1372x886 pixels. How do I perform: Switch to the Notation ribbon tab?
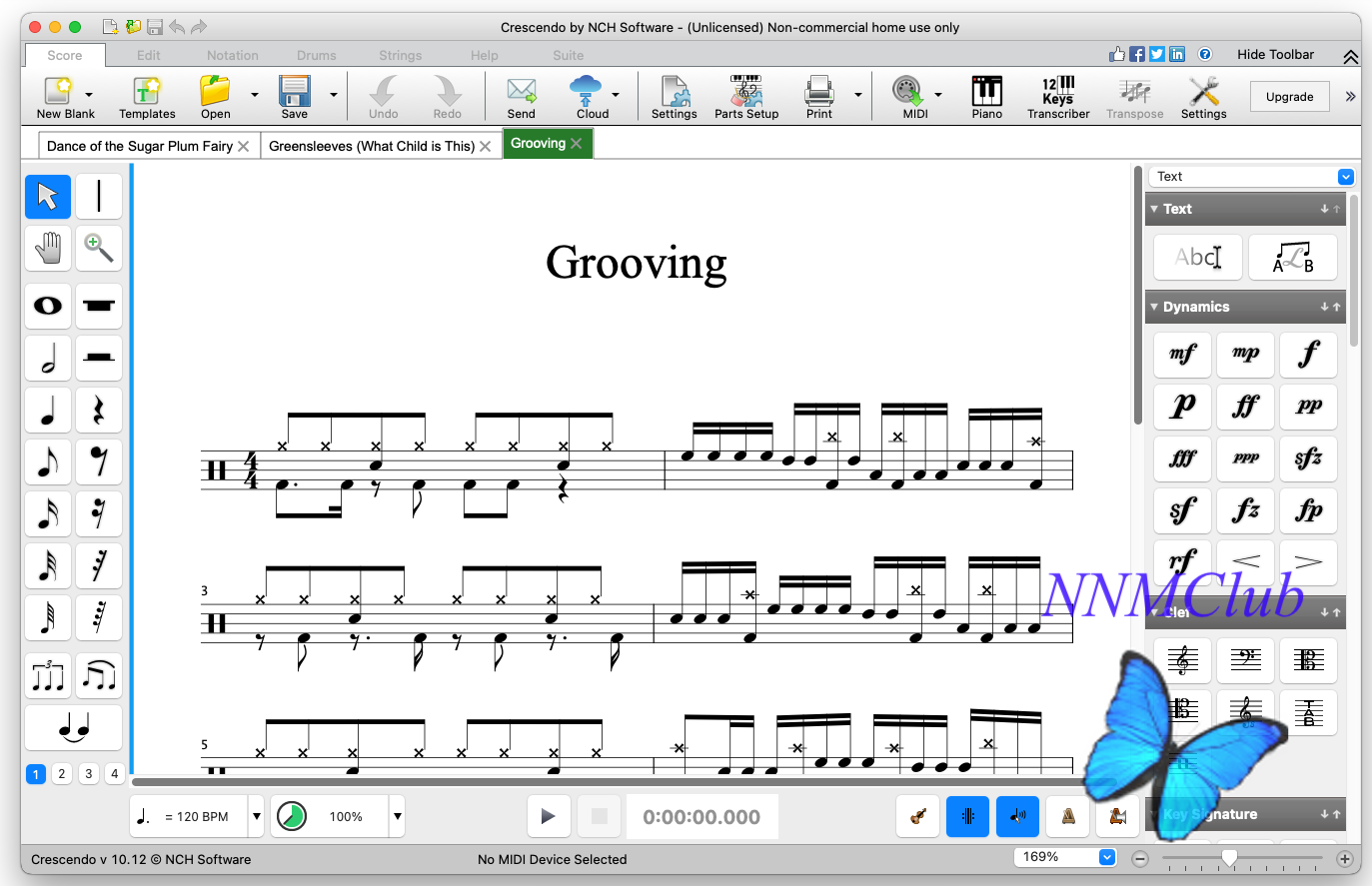[x=233, y=56]
